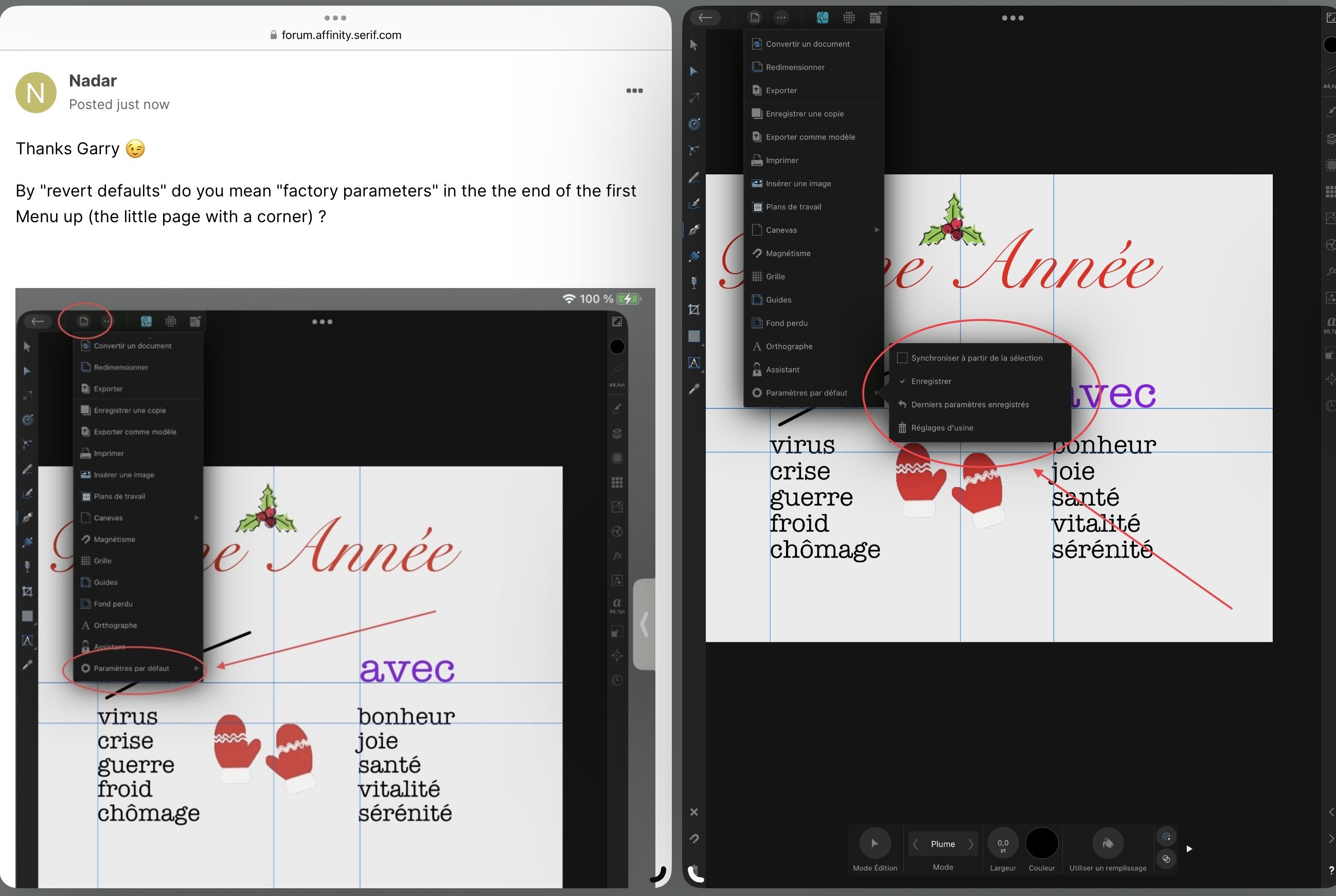Select the Point Transform tool
The width and height of the screenshot is (1336, 896).
click(x=693, y=98)
